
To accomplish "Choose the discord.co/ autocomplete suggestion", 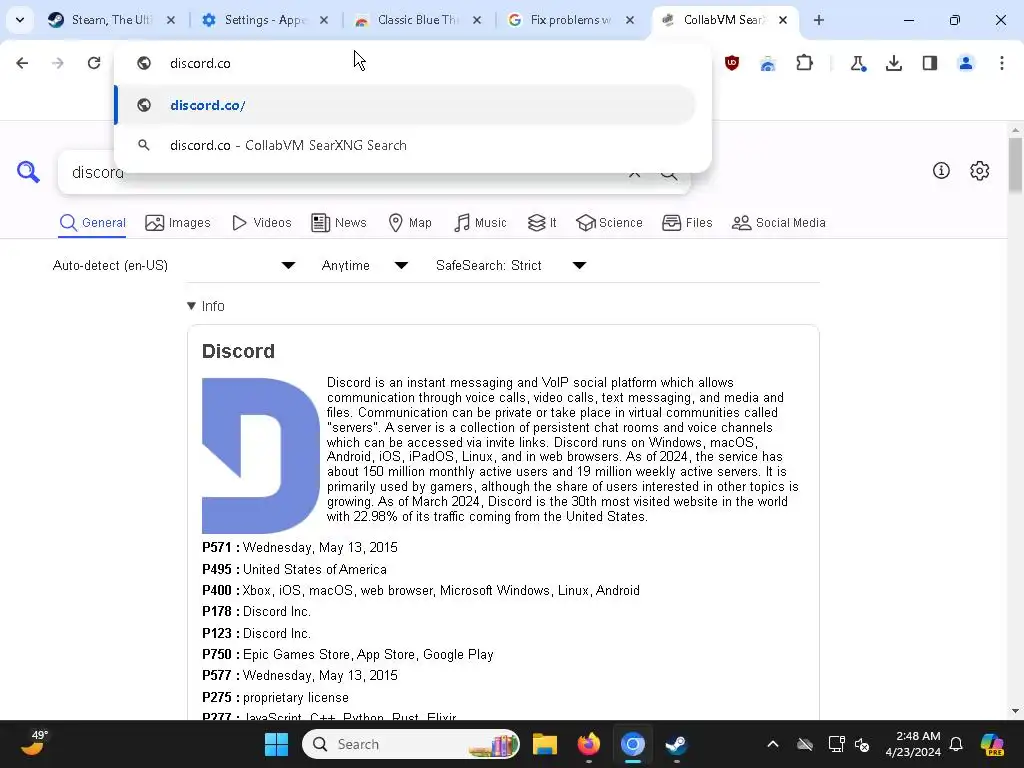I will tap(405, 105).
